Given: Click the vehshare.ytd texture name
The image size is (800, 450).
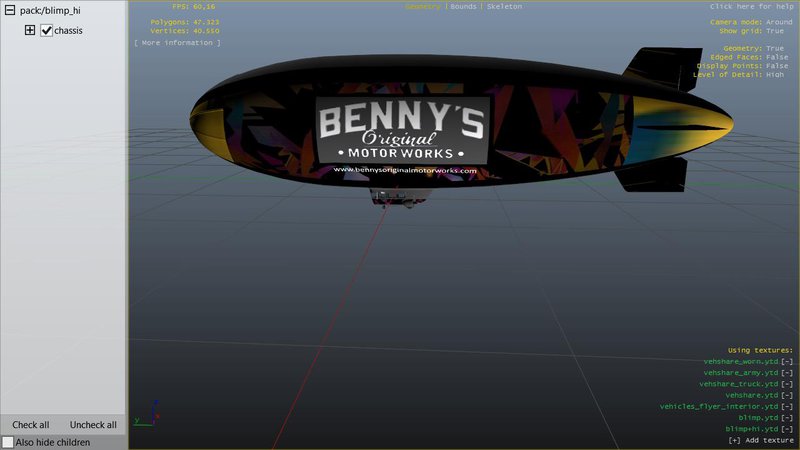Looking at the screenshot, I should (x=752, y=395).
